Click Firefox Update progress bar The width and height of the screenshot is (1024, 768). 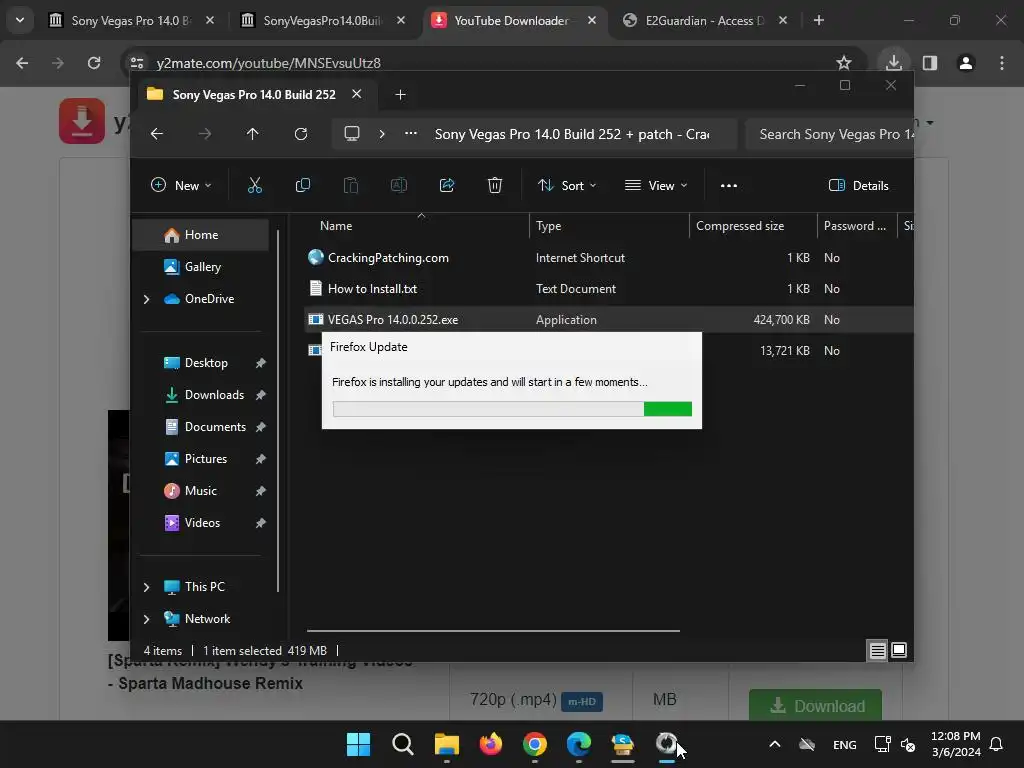[x=512, y=409]
